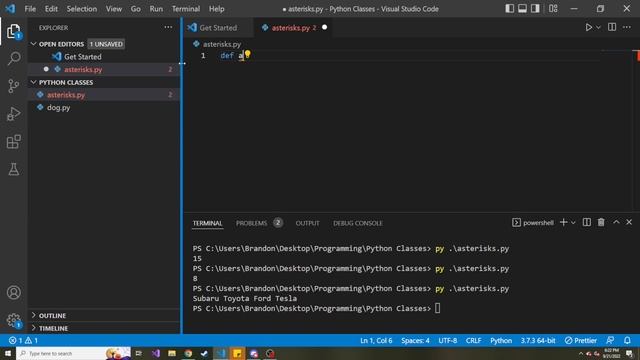Open the Edit menu
Image resolution: width=640 pixels, height=360 pixels.
[x=51, y=9]
